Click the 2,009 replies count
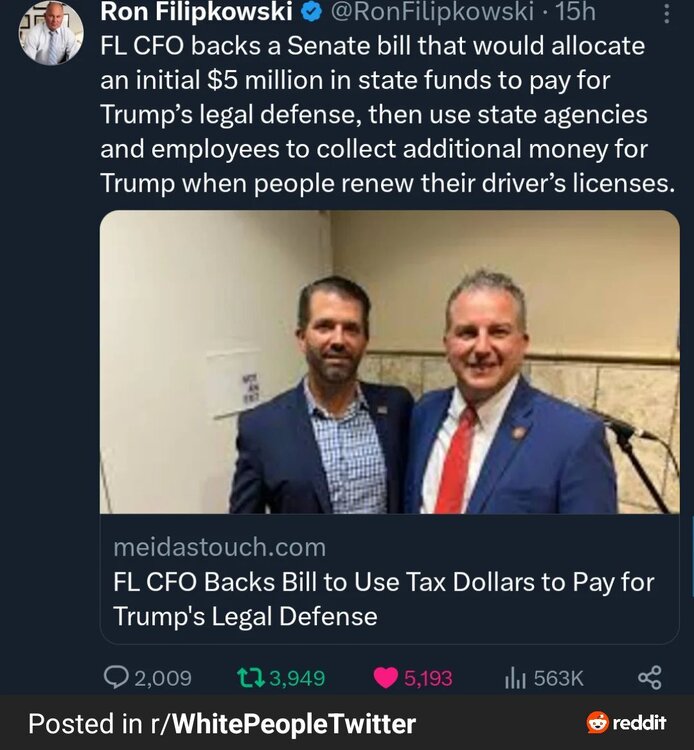This screenshot has width=694, height=750. coord(162,678)
